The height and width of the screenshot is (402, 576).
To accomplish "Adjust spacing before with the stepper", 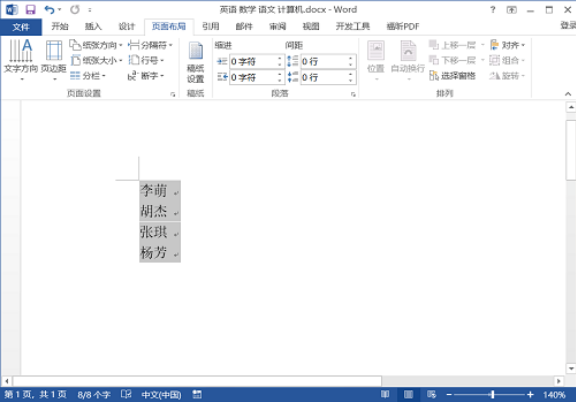I will [351, 61].
